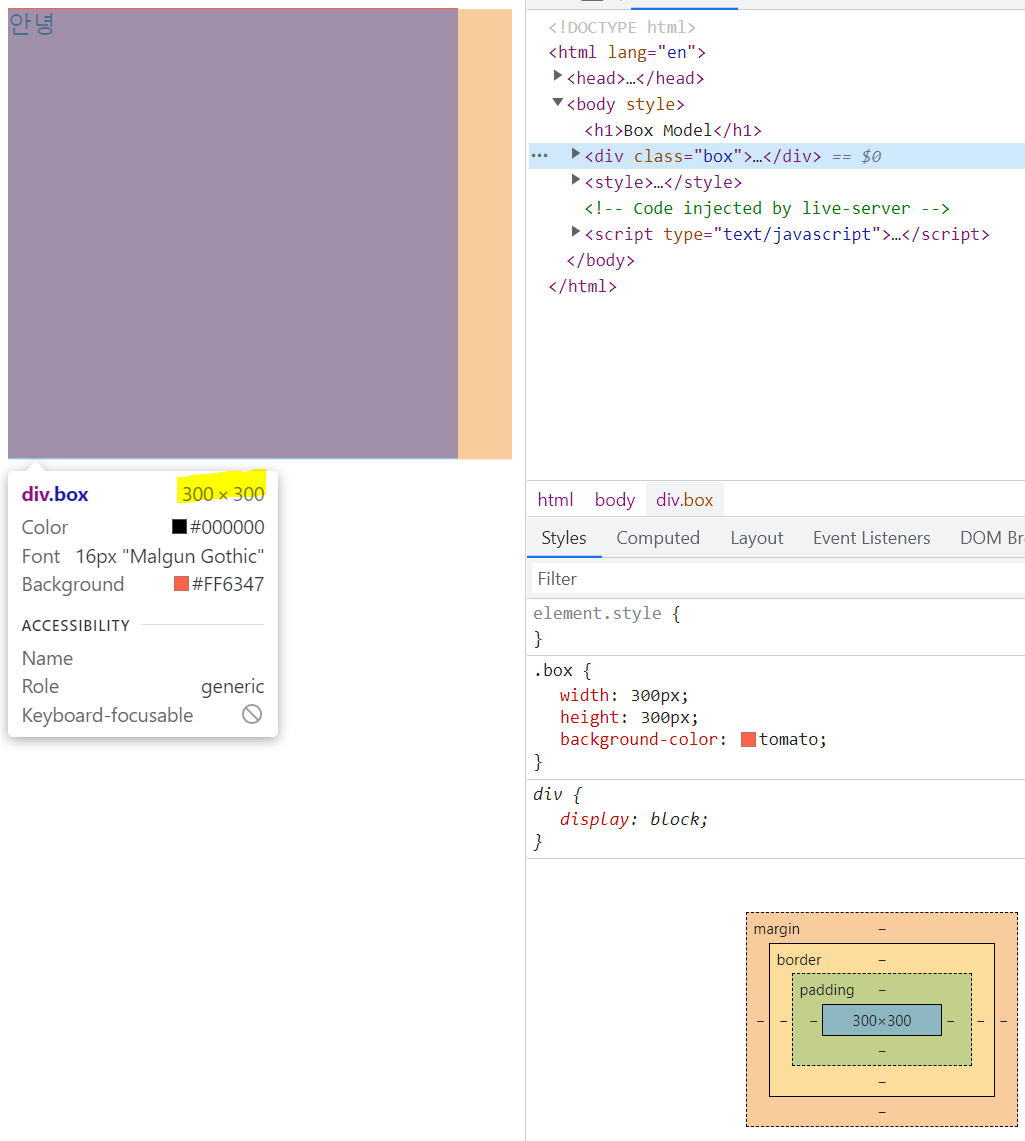Viewport: 1025px width, 1141px height.
Task: Focus the Filter styles input field
Action: tap(778, 579)
